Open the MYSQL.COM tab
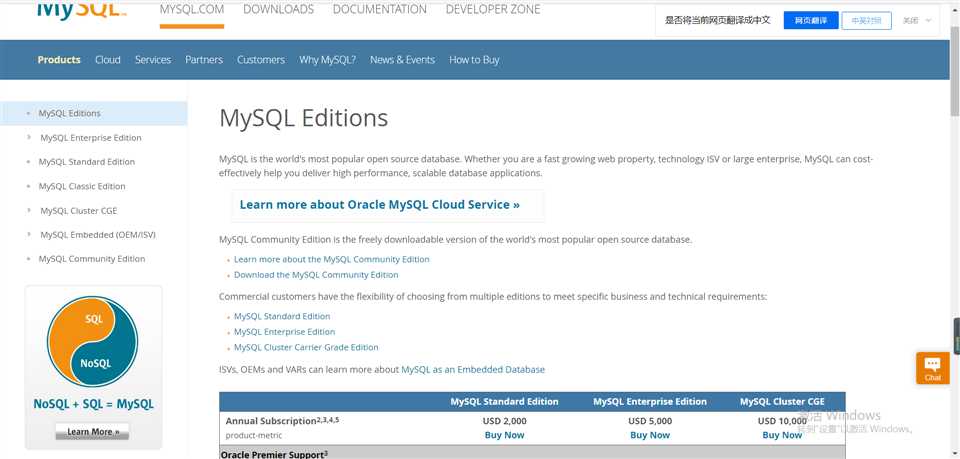This screenshot has width=960, height=459. tap(192, 10)
